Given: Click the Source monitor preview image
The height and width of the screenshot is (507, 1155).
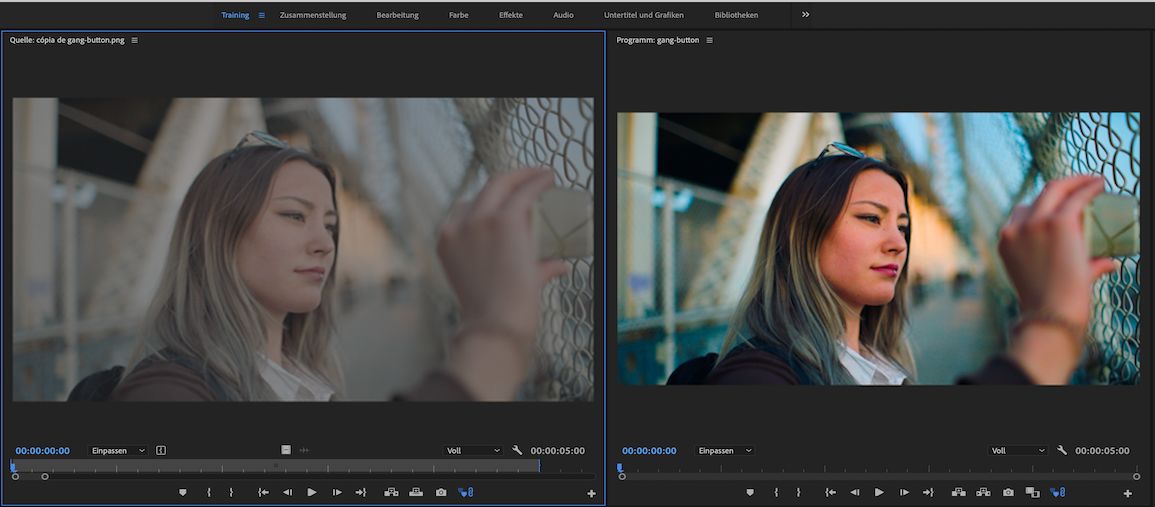Looking at the screenshot, I should click(303, 250).
